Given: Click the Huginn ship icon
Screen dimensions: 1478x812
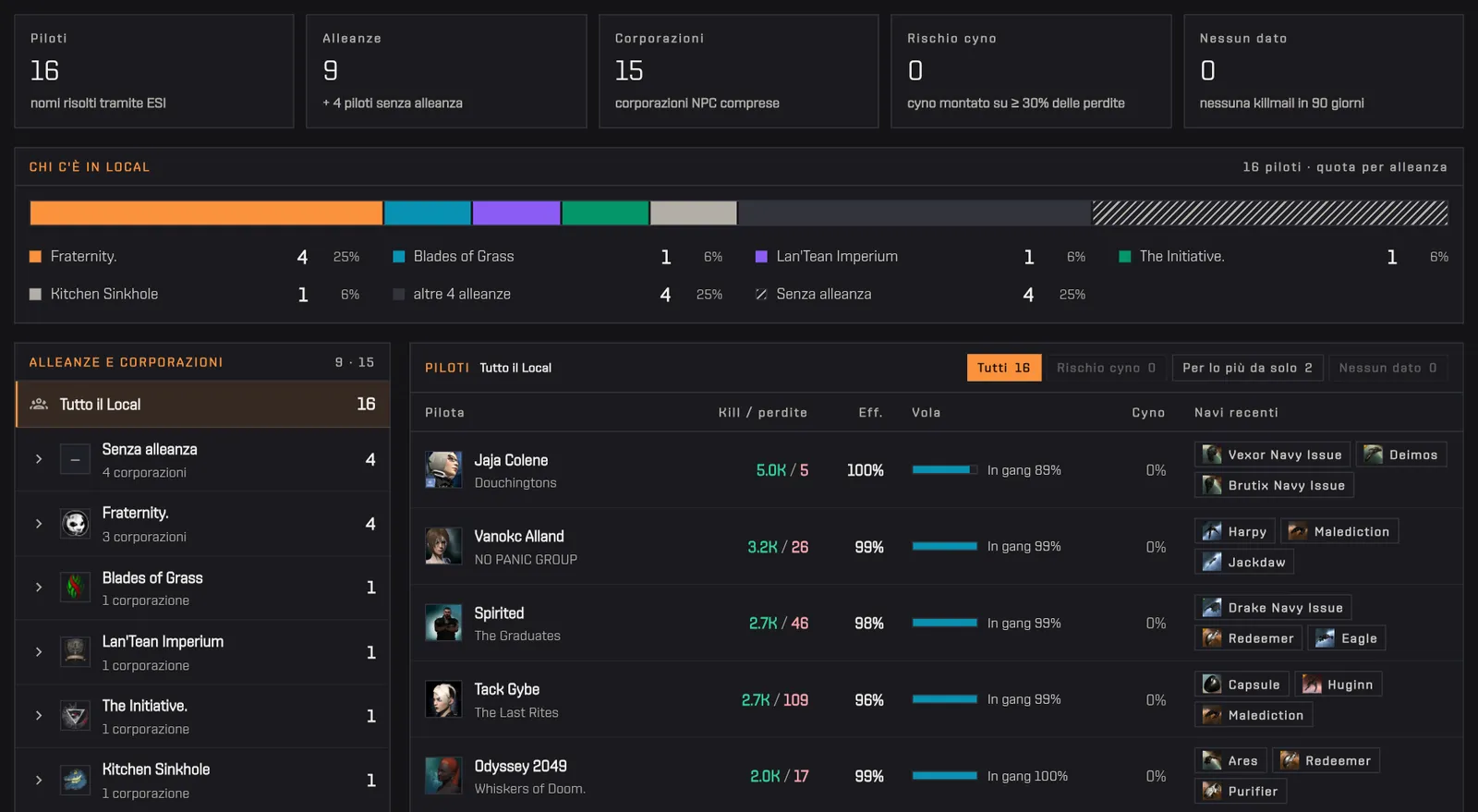Looking at the screenshot, I should [x=1312, y=685].
